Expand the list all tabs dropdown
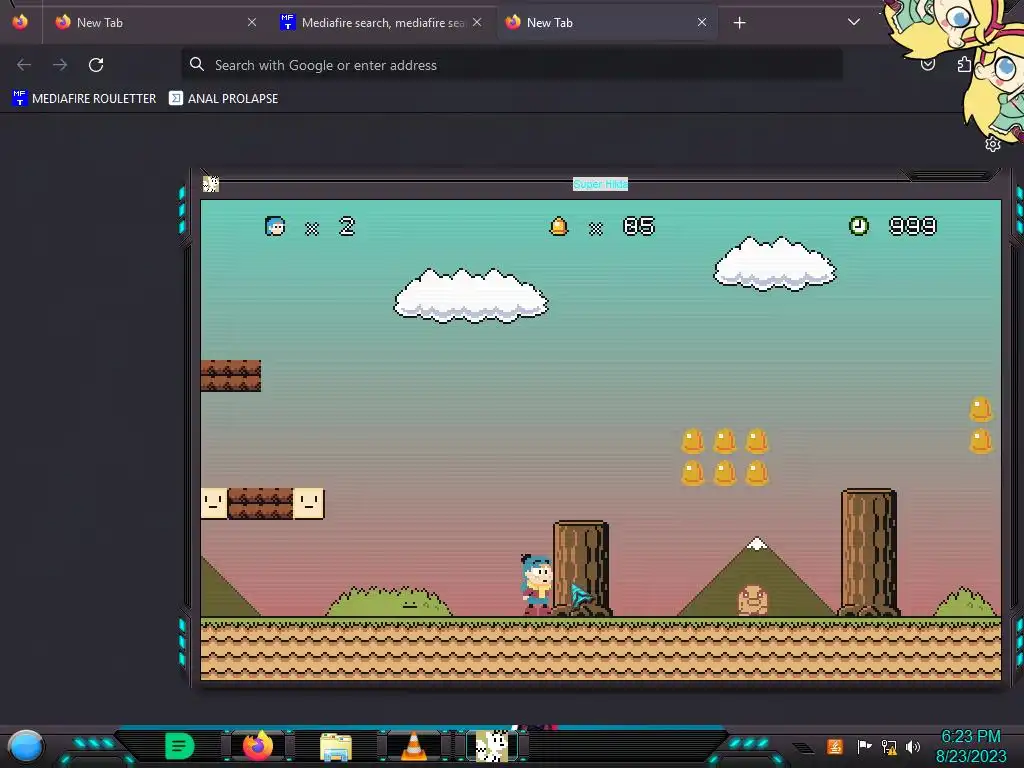 854,22
